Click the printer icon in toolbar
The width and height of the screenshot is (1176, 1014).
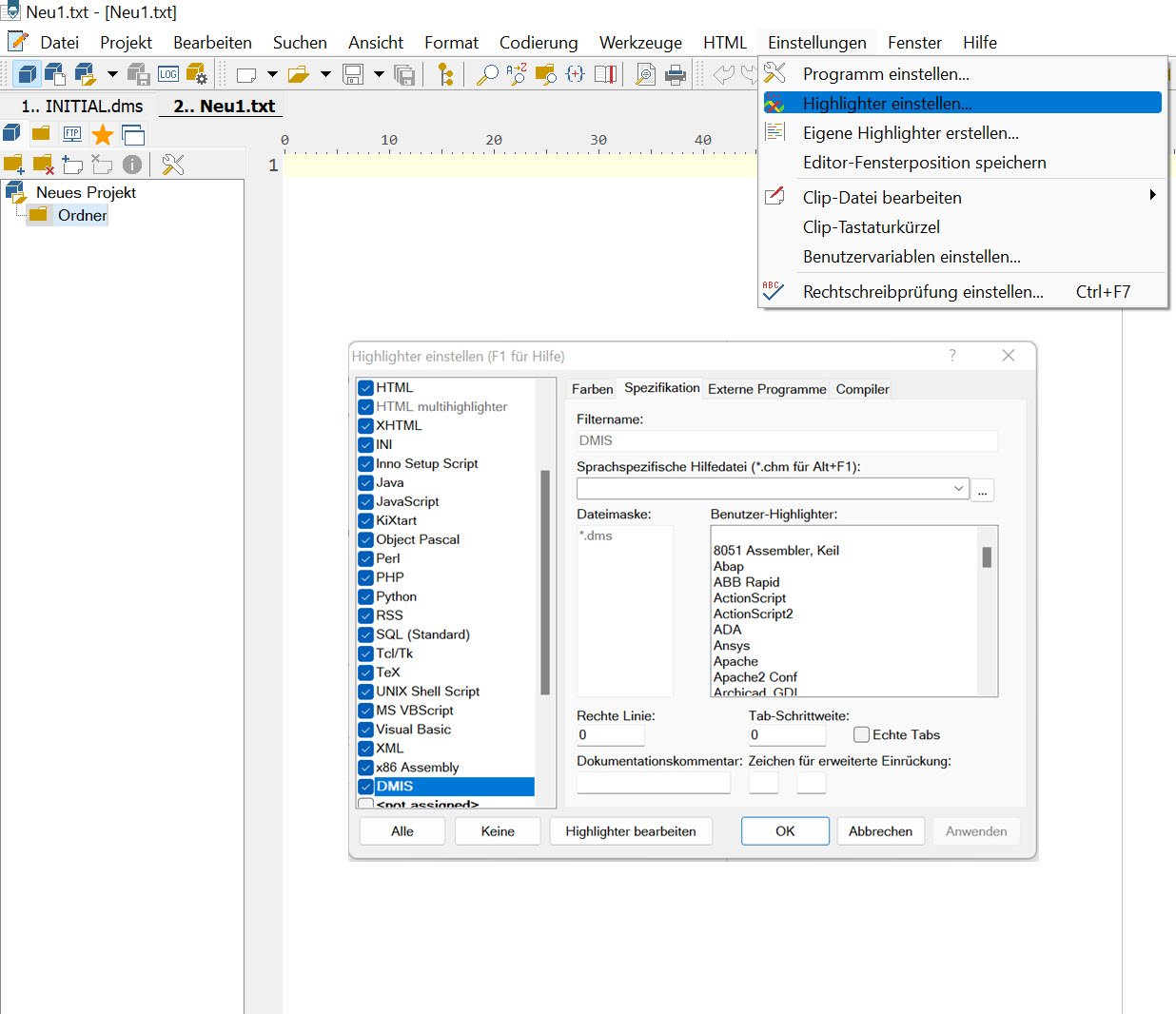(676, 74)
